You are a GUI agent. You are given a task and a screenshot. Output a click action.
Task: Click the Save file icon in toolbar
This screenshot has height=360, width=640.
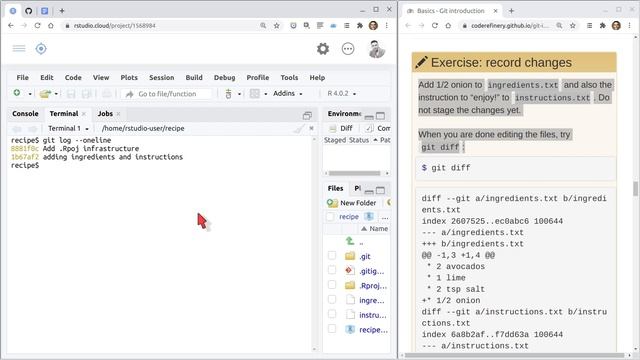(x=71, y=94)
